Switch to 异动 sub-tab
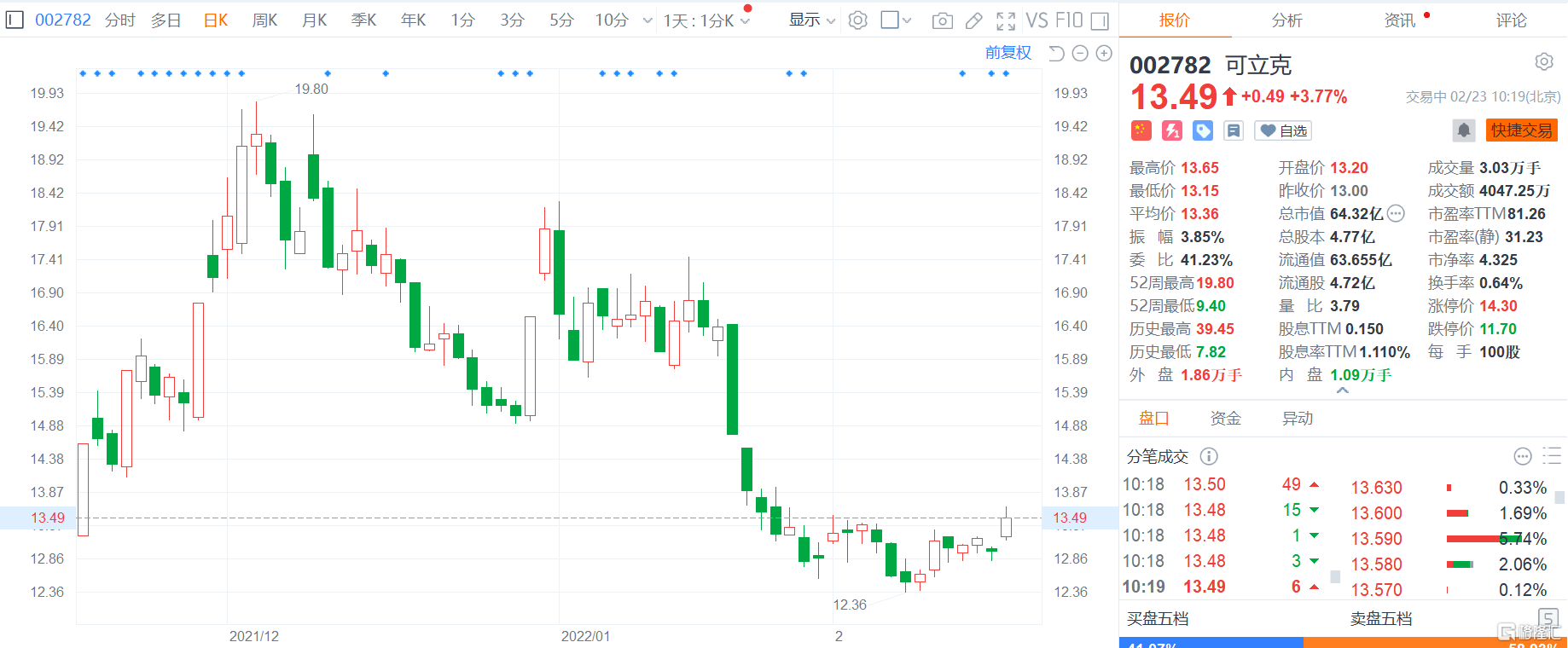 coord(1298,419)
